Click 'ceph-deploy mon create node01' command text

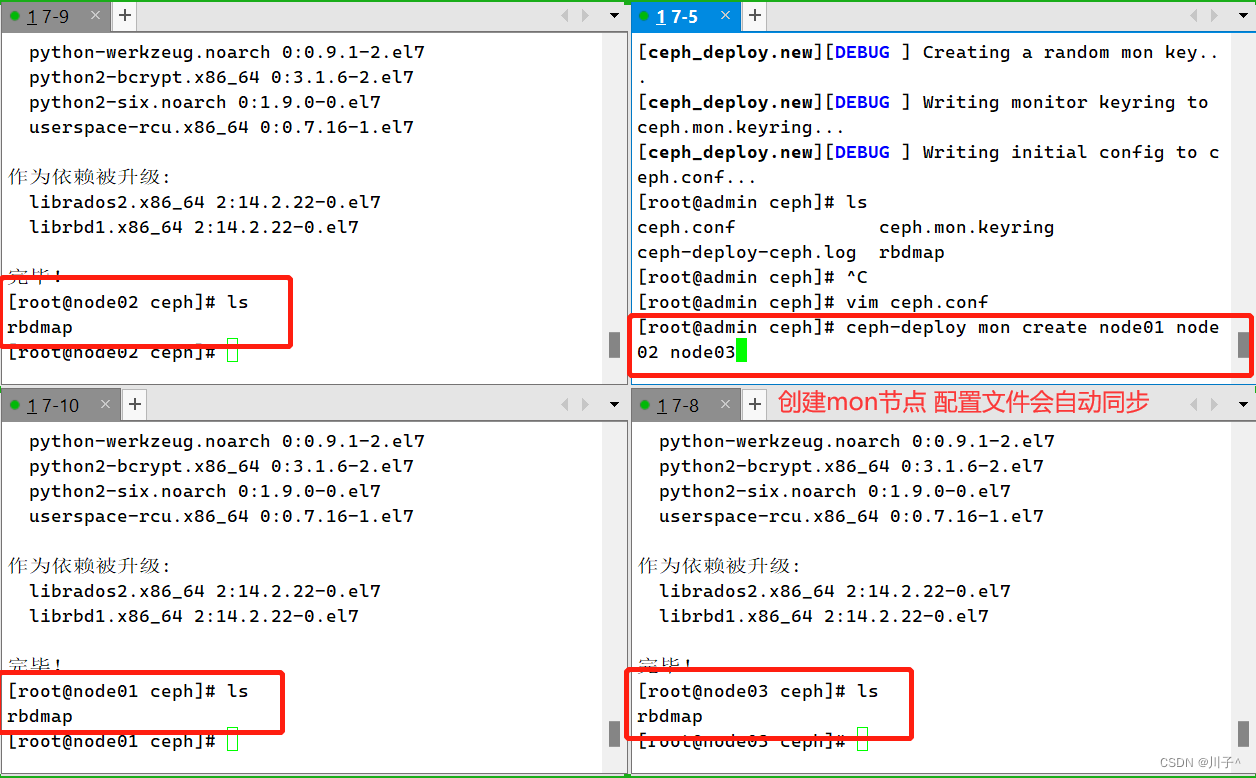(x=1006, y=327)
